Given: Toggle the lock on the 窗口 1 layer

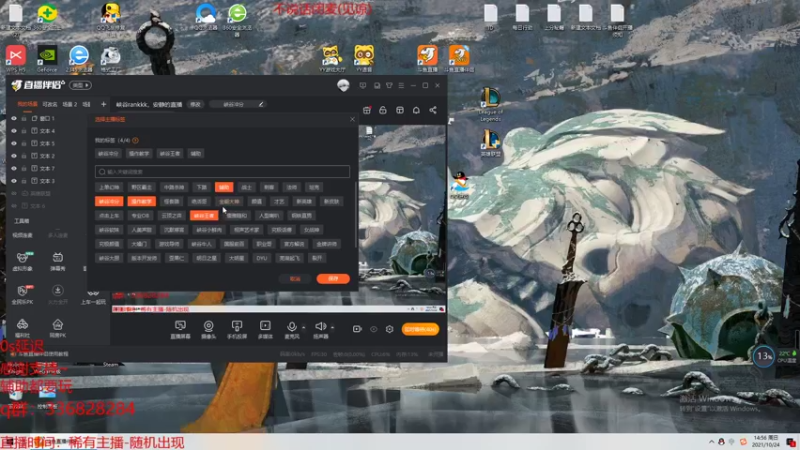Looking at the screenshot, I should pos(24,118).
